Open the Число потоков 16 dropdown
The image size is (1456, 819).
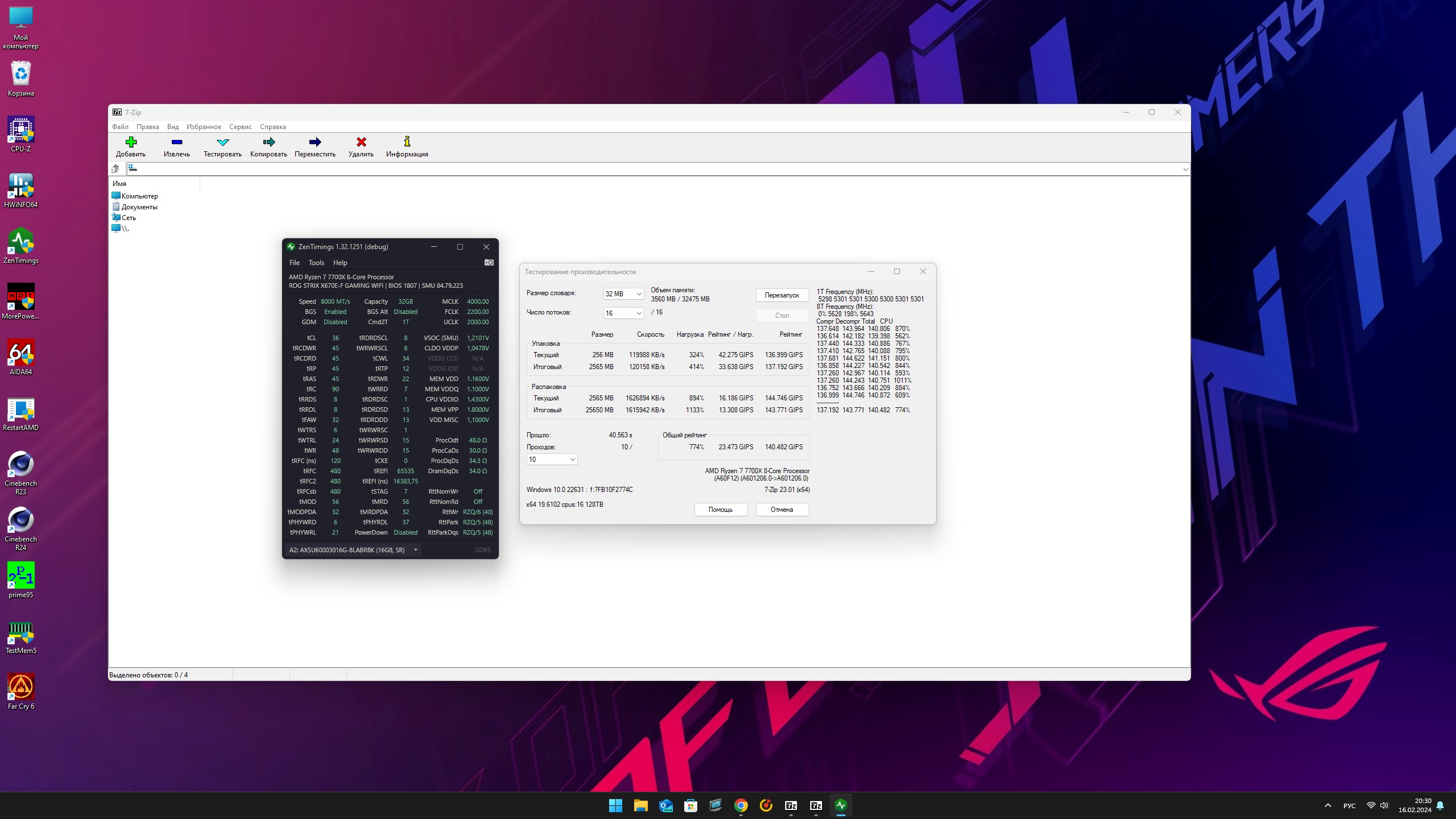[x=623, y=313]
